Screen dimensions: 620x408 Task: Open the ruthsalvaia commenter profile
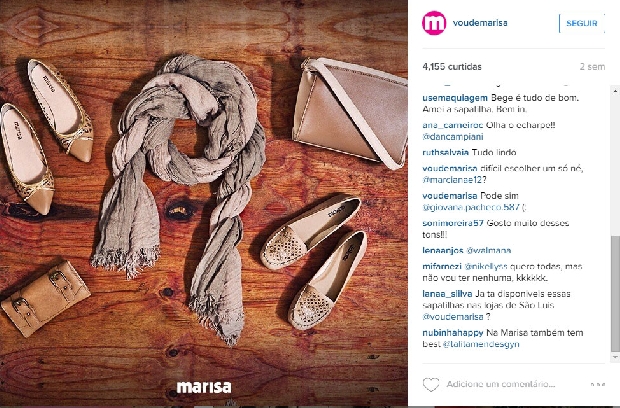[446, 152]
